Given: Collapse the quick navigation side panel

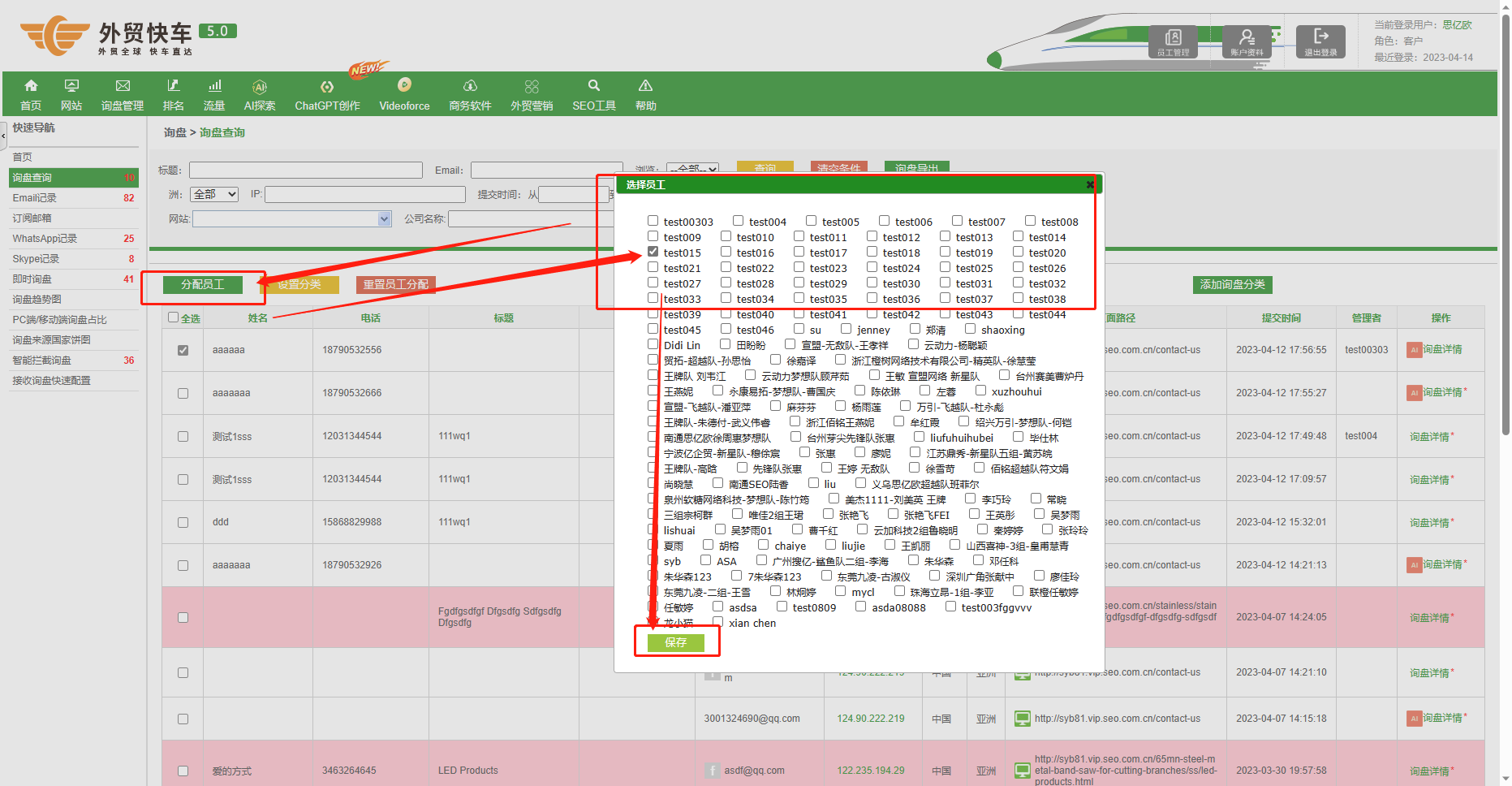Looking at the screenshot, I should click(3, 136).
